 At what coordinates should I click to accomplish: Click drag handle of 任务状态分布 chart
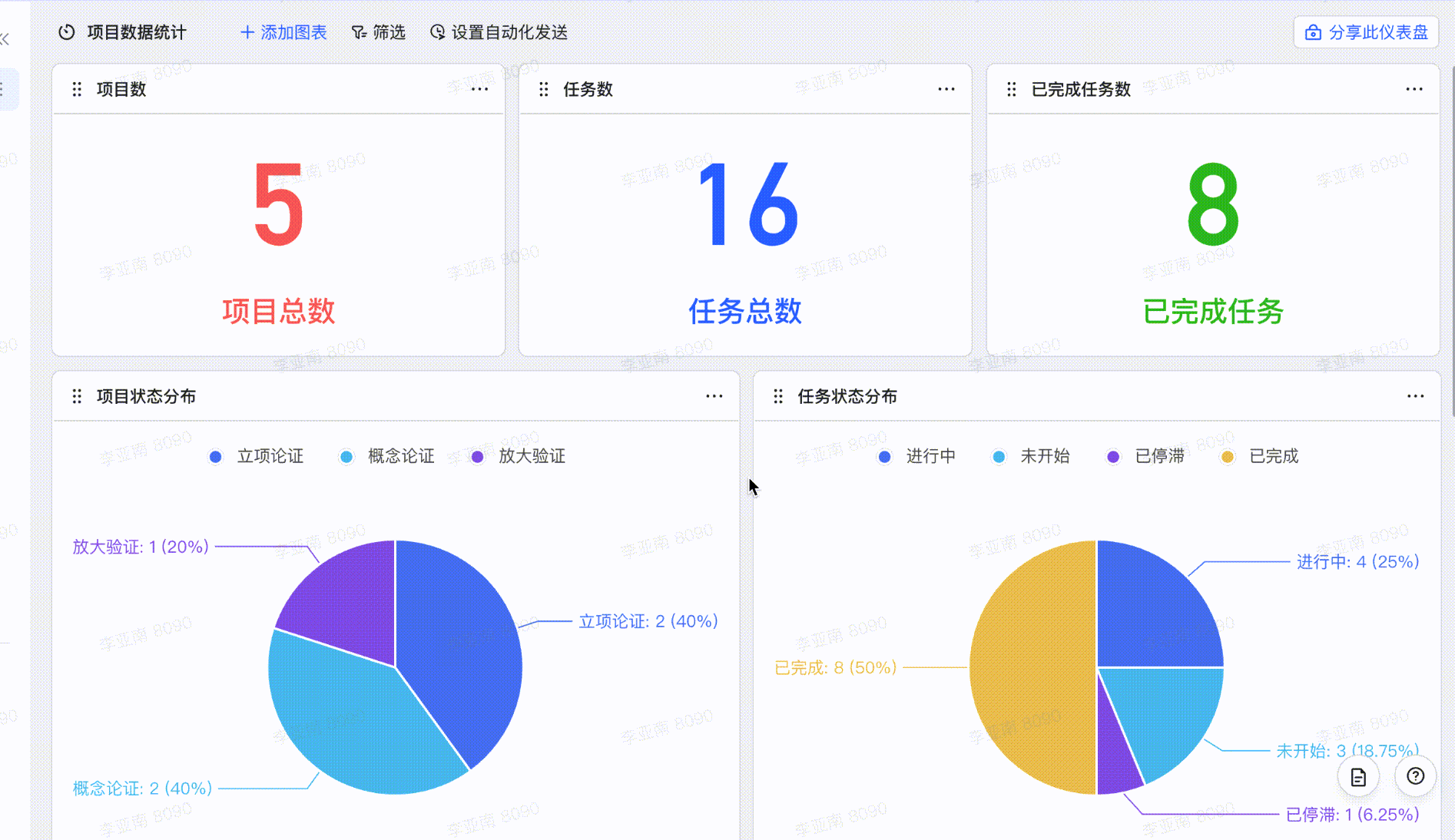click(x=778, y=396)
